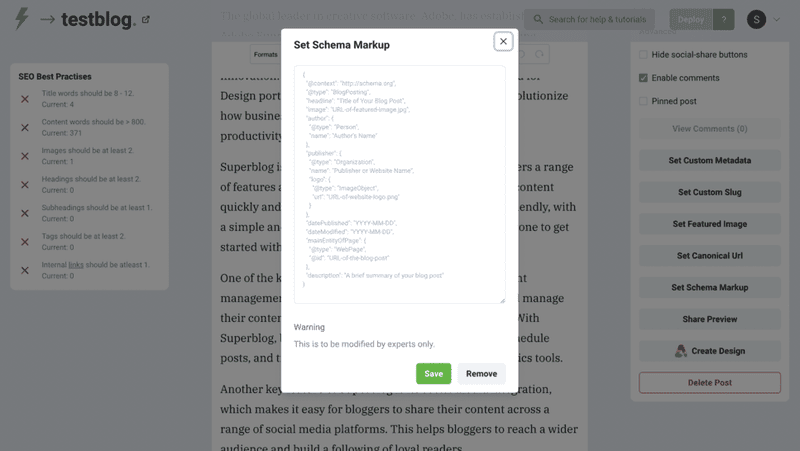Open testblog external link icon
Viewport: 800px width, 451px height.
point(146,20)
